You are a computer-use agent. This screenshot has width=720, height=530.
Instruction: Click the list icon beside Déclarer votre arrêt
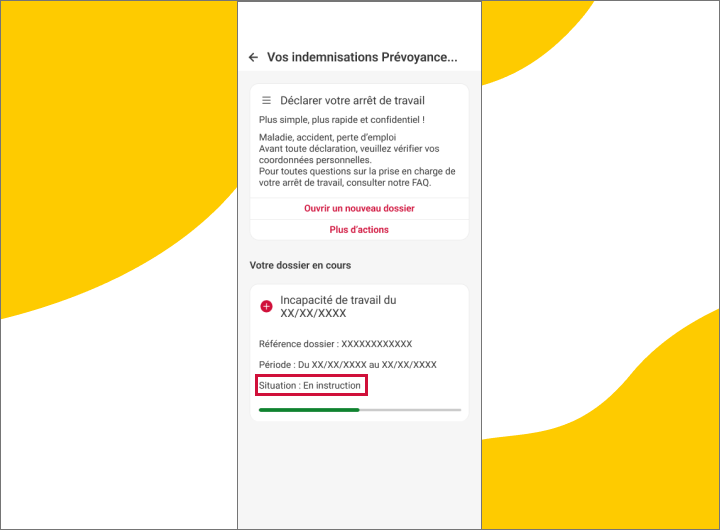point(267,101)
